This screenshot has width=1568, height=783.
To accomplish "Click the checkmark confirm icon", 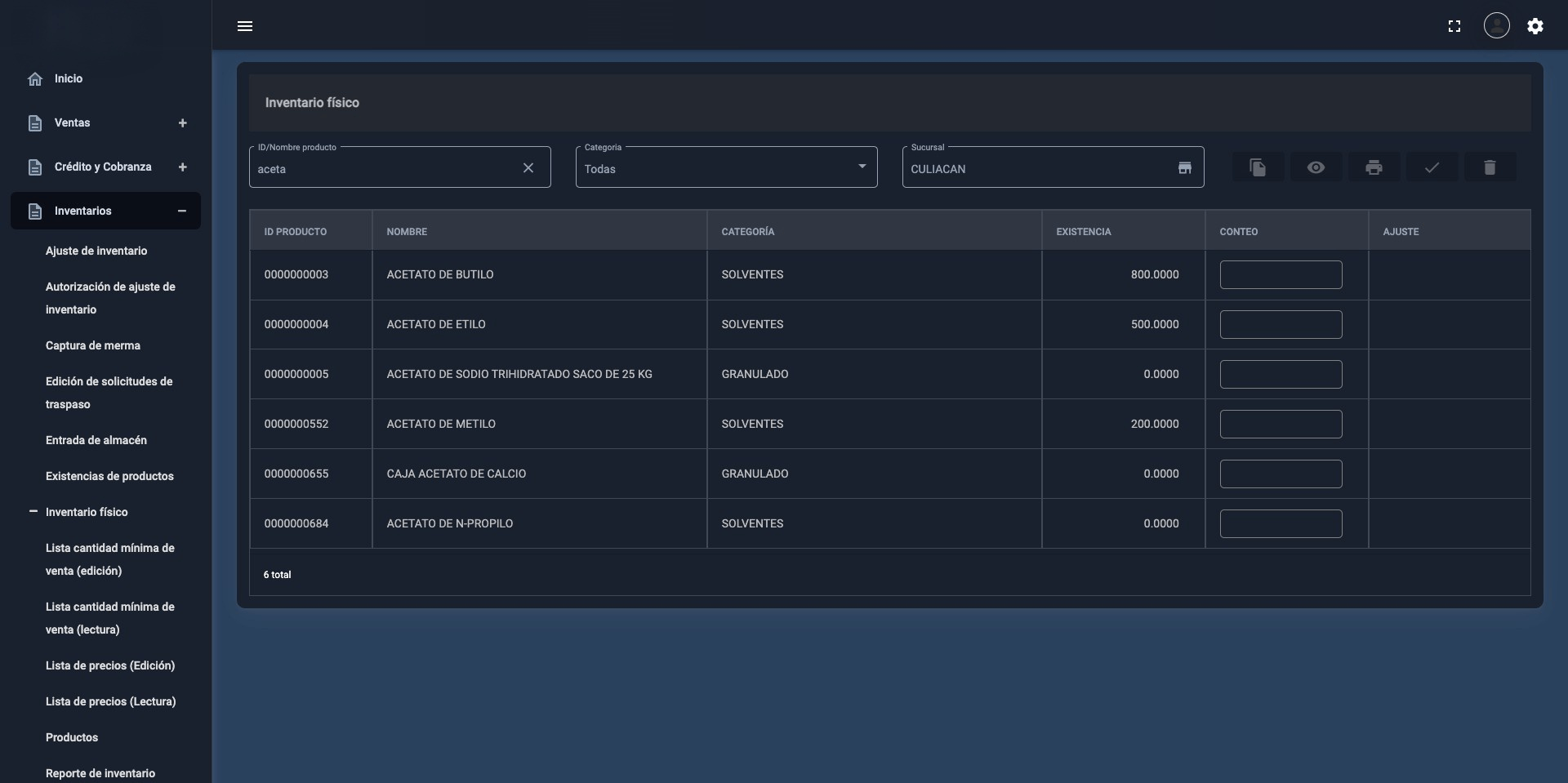I will click(1432, 167).
